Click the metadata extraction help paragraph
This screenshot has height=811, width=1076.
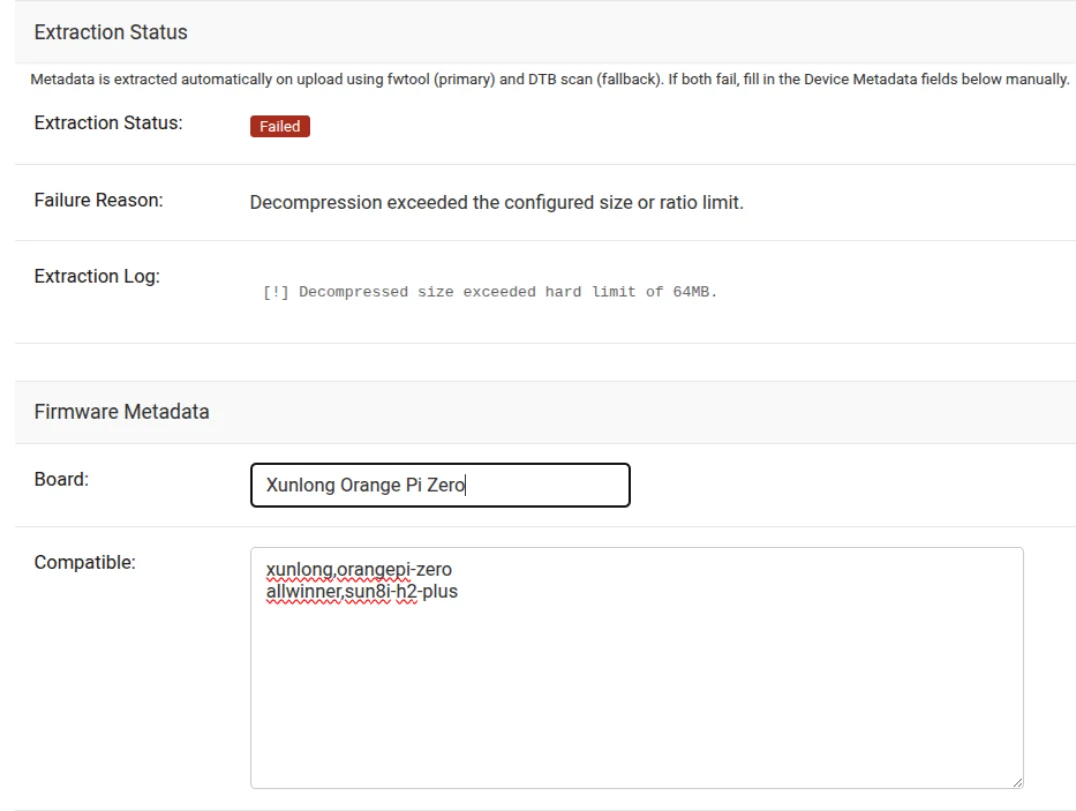550,80
